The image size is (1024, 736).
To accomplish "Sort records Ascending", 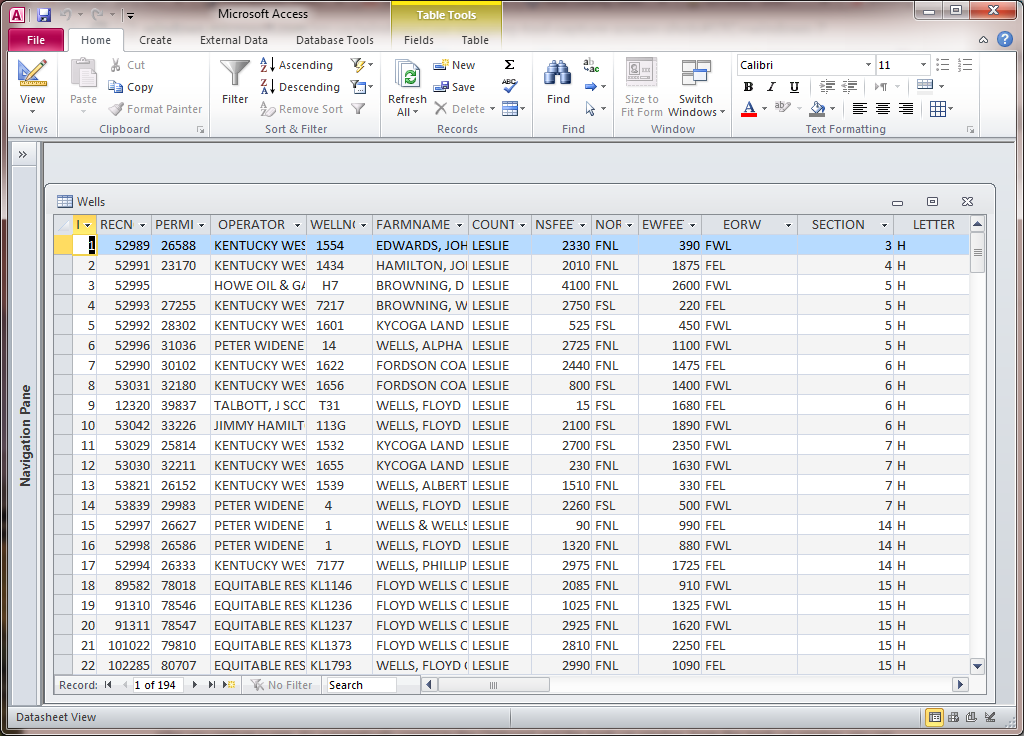I will pyautogui.click(x=296, y=65).
